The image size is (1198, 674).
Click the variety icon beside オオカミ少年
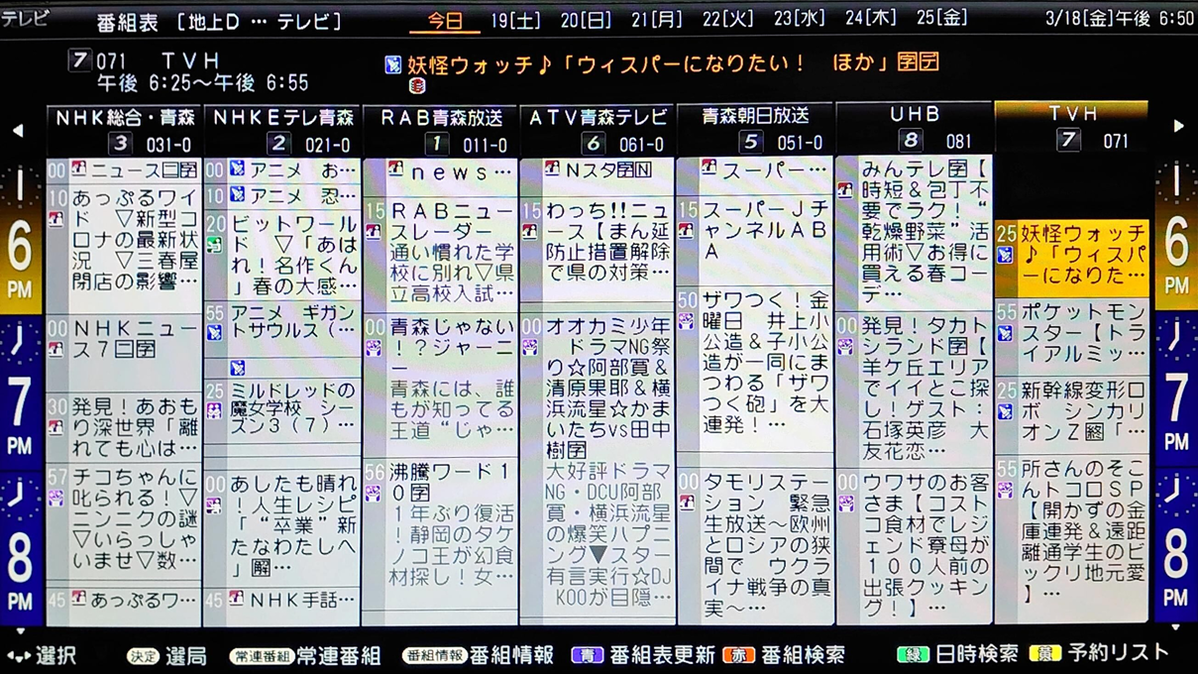point(529,348)
